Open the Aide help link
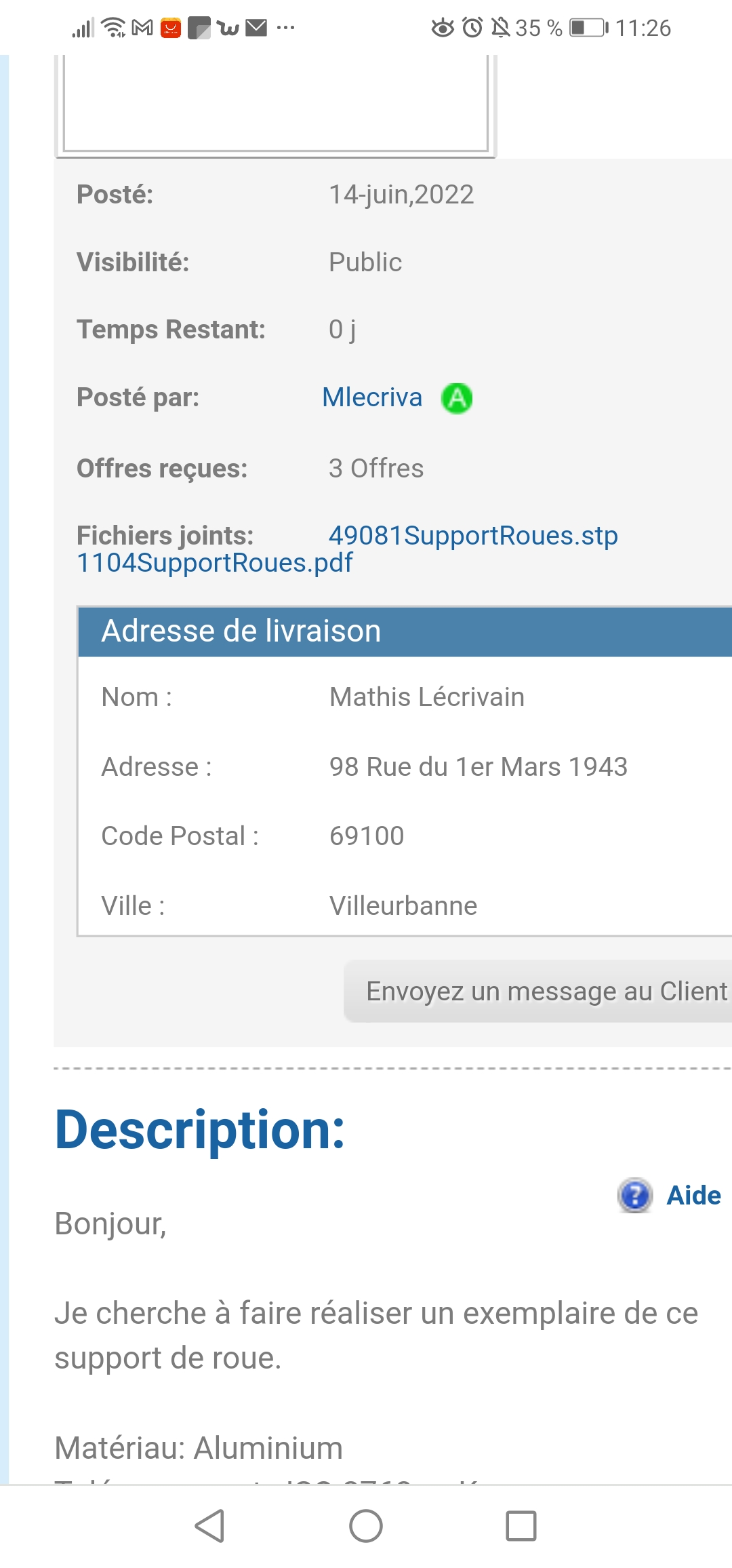This screenshot has width=732, height=1568. [694, 1195]
